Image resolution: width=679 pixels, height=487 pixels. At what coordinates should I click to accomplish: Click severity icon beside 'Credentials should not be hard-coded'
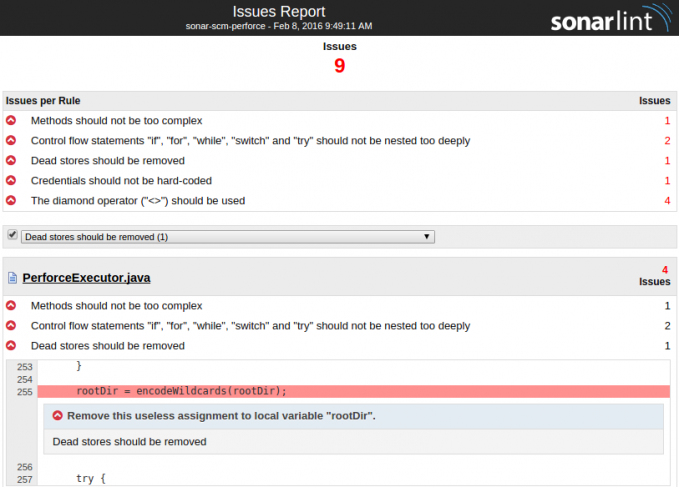click(11, 180)
